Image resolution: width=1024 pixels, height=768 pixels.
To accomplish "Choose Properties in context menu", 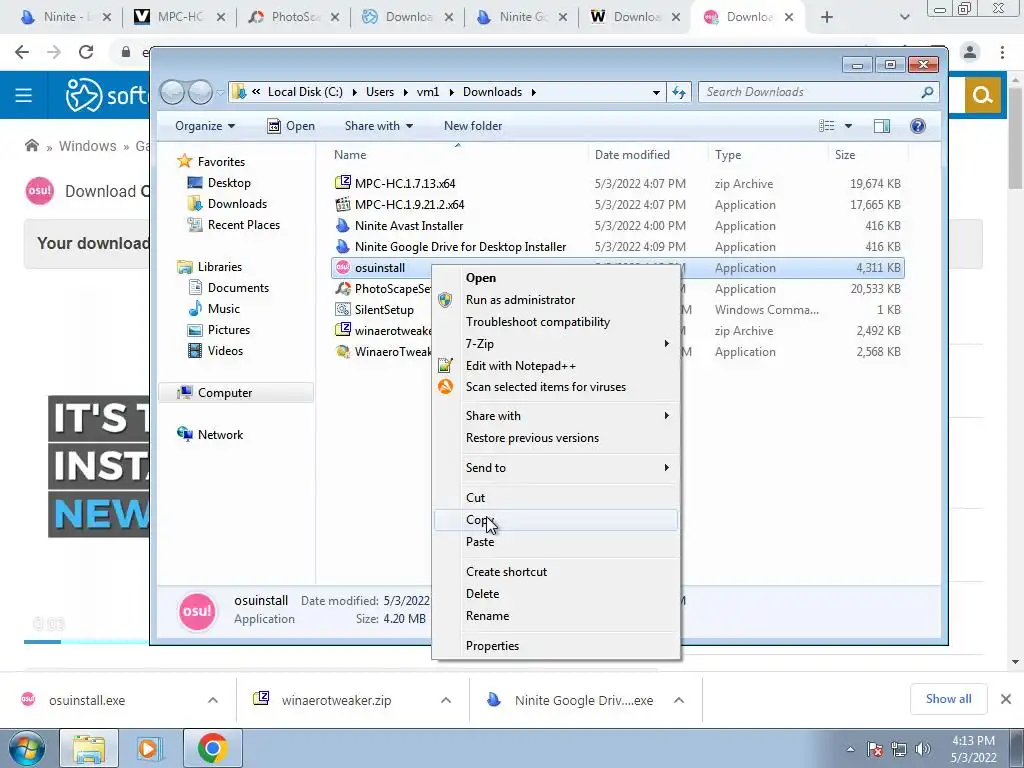I will click(556, 646).
